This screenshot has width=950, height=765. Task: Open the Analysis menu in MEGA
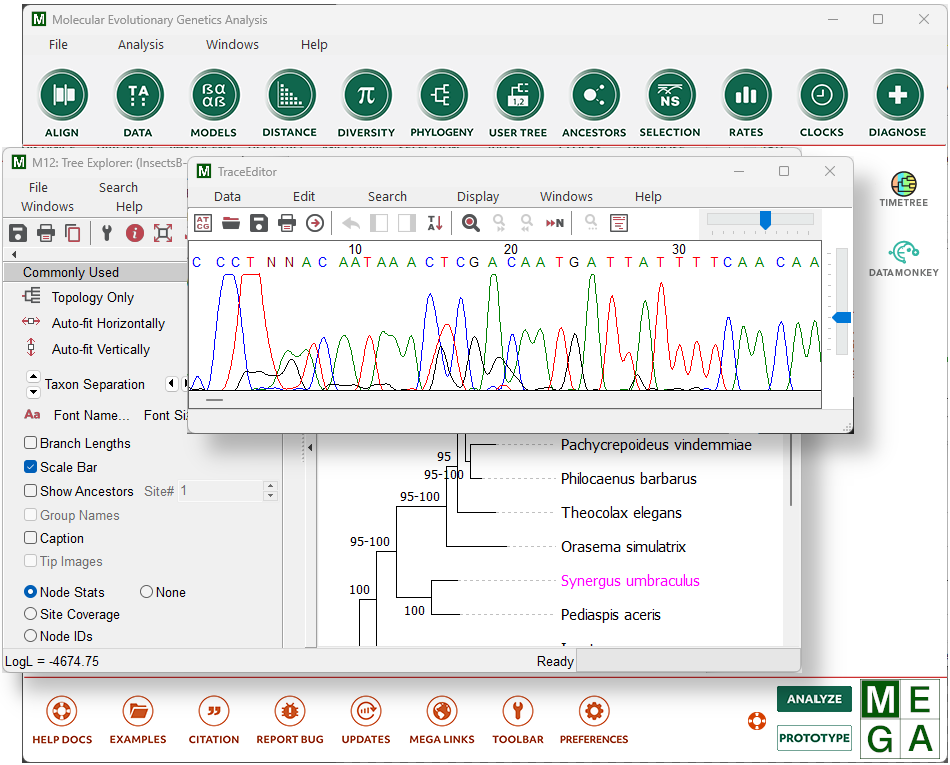click(x=141, y=45)
